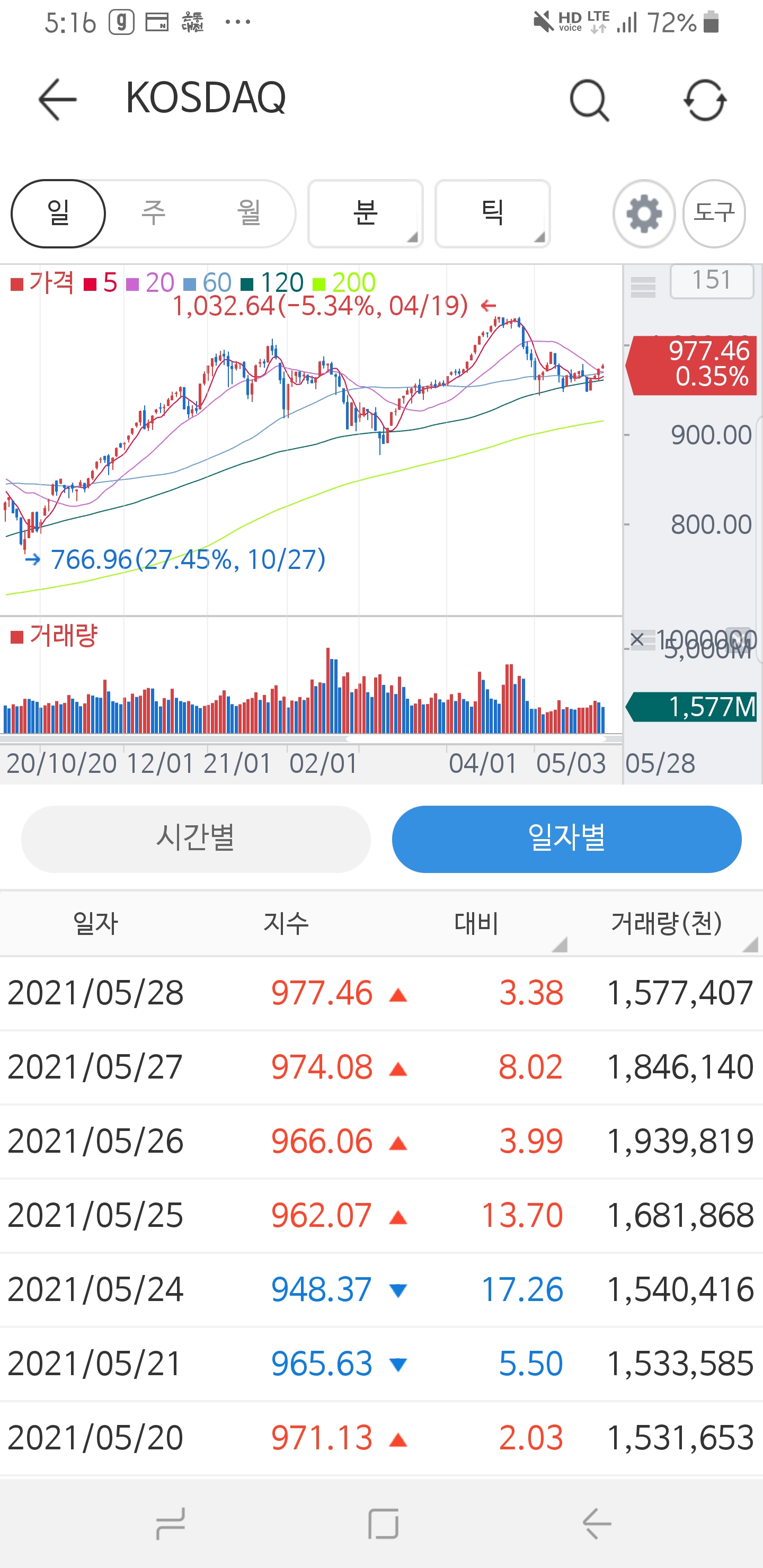Open chart settings gear icon
Image resolution: width=763 pixels, height=1568 pixels.
pos(644,213)
